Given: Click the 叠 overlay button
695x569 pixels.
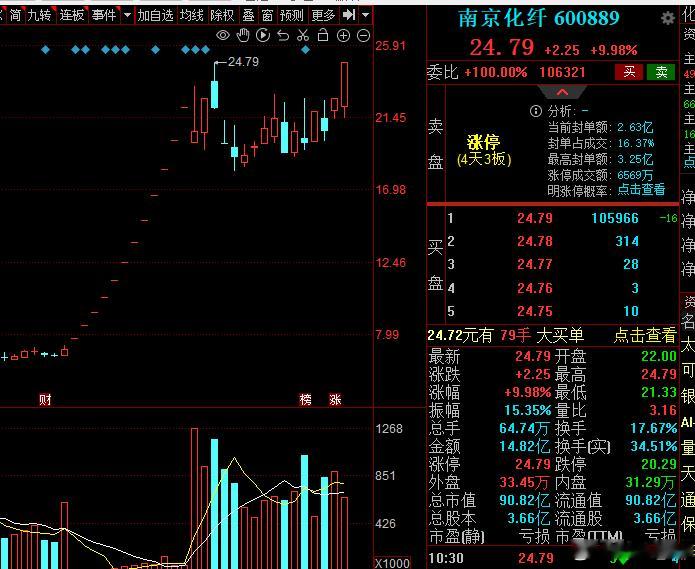Looking at the screenshot, I should [248, 16].
